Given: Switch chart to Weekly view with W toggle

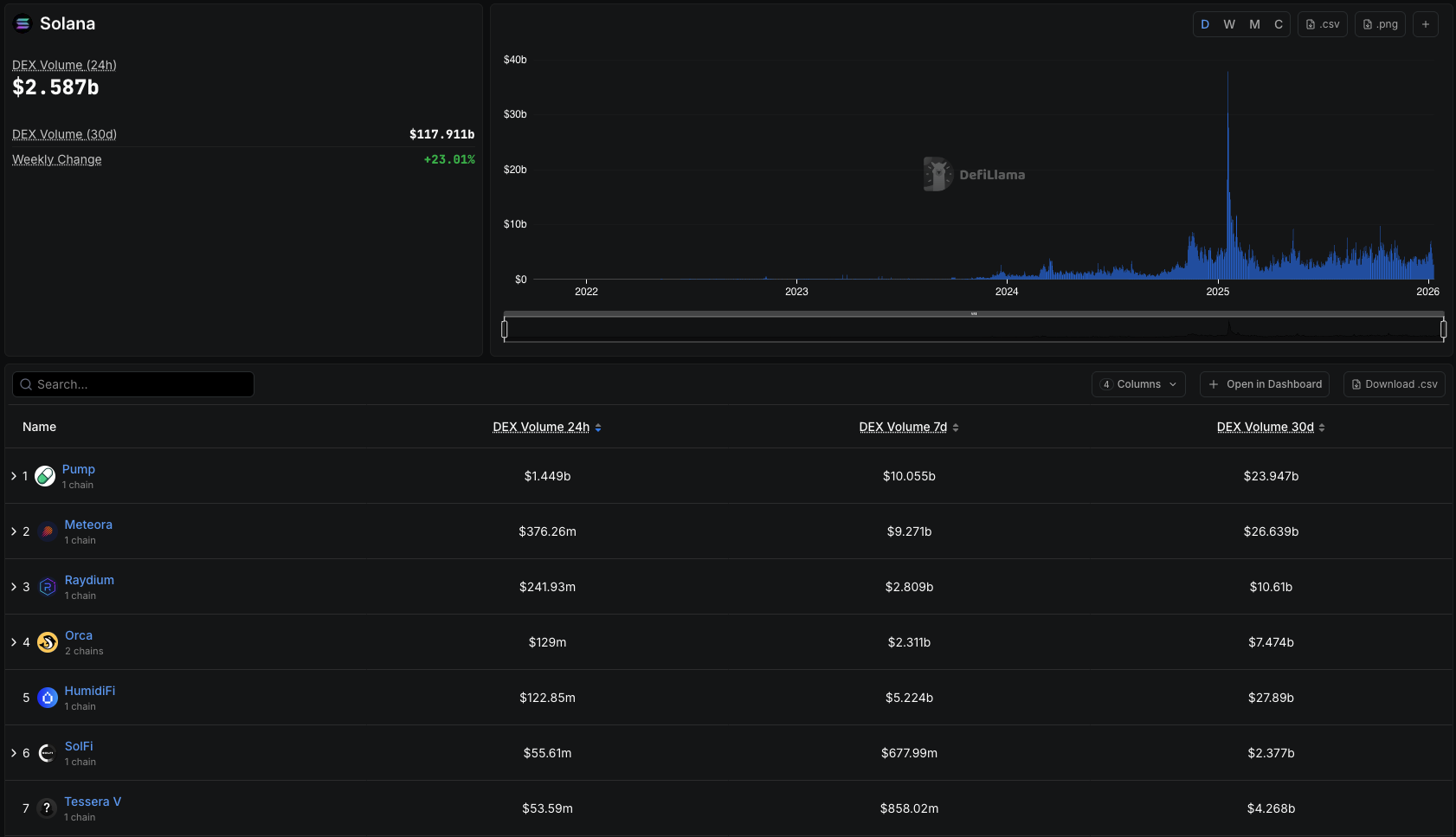Looking at the screenshot, I should (x=1228, y=23).
